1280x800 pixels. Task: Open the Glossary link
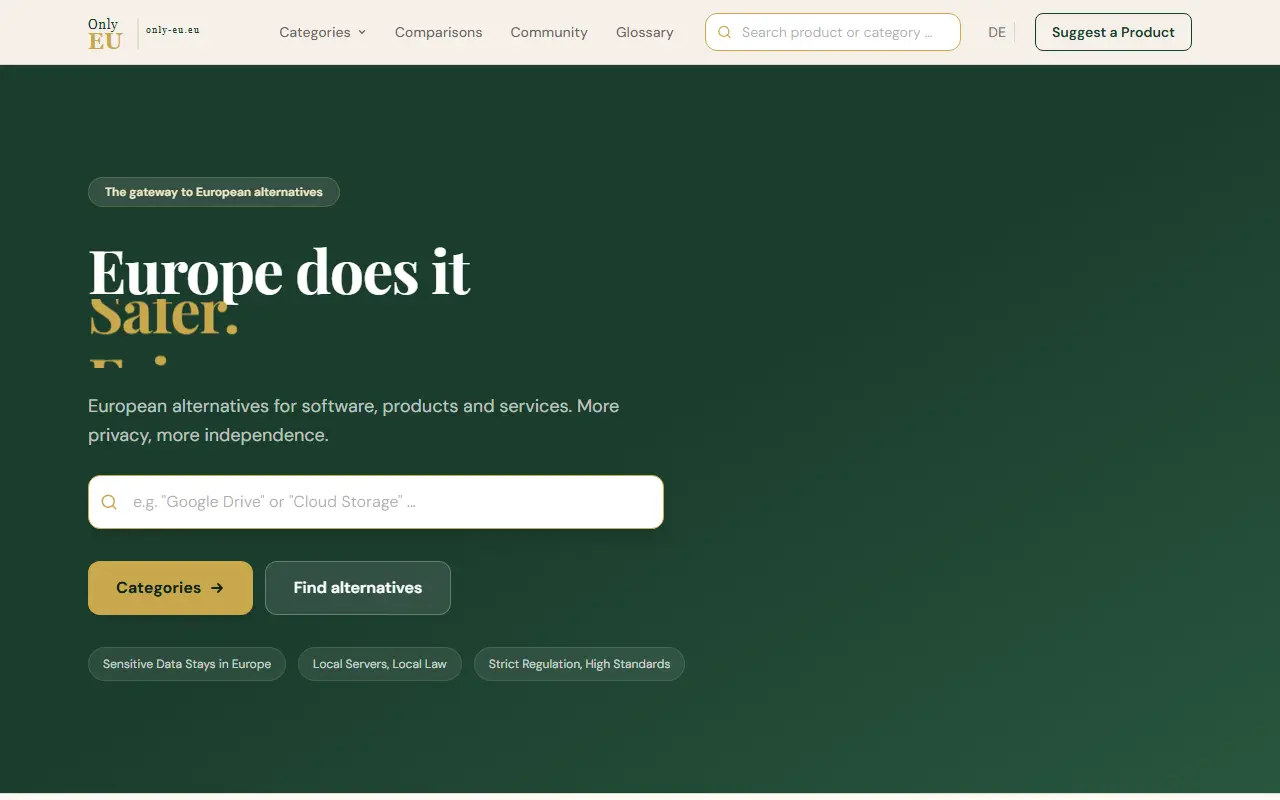click(x=644, y=32)
